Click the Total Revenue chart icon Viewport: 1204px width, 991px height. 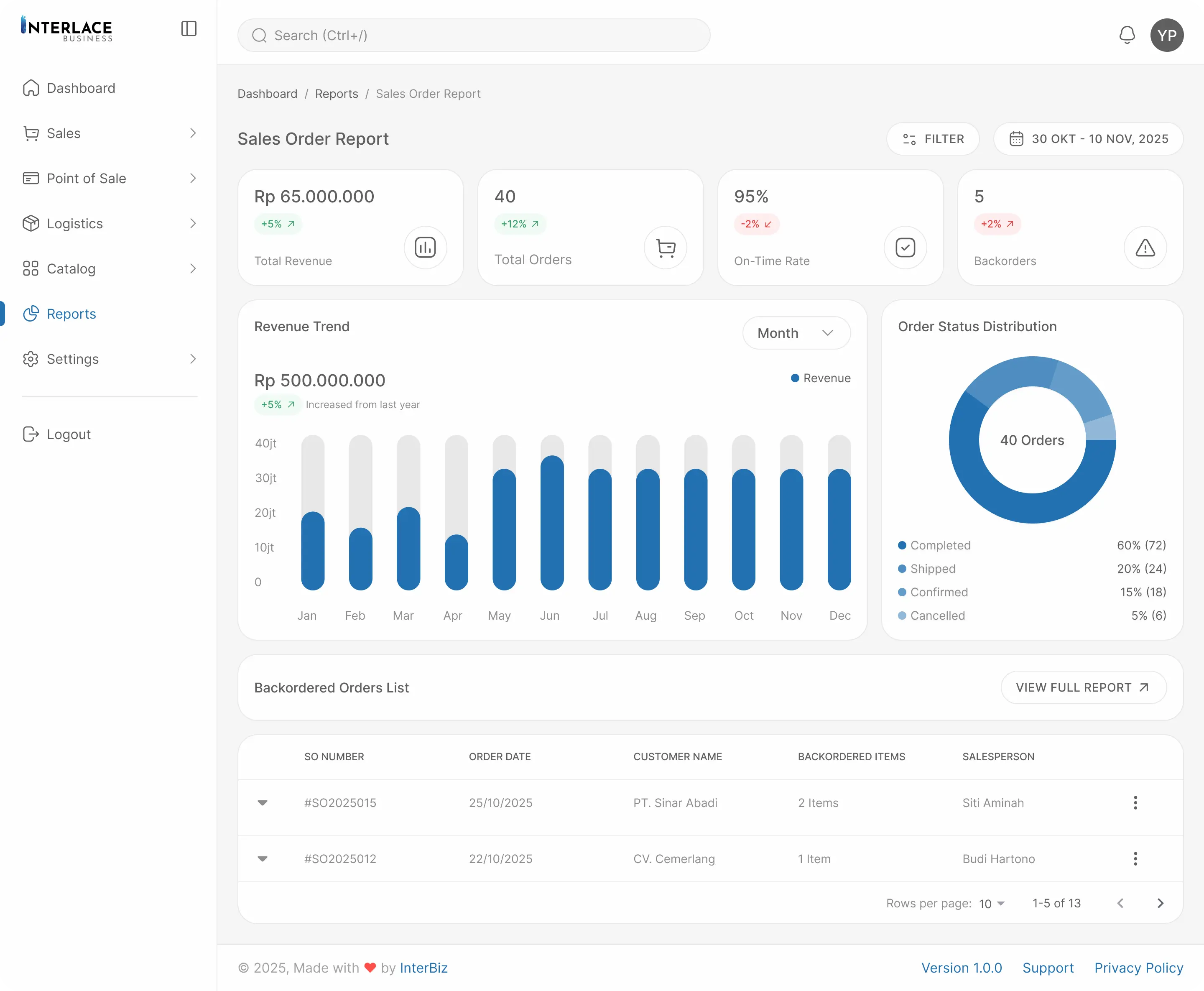click(x=425, y=248)
